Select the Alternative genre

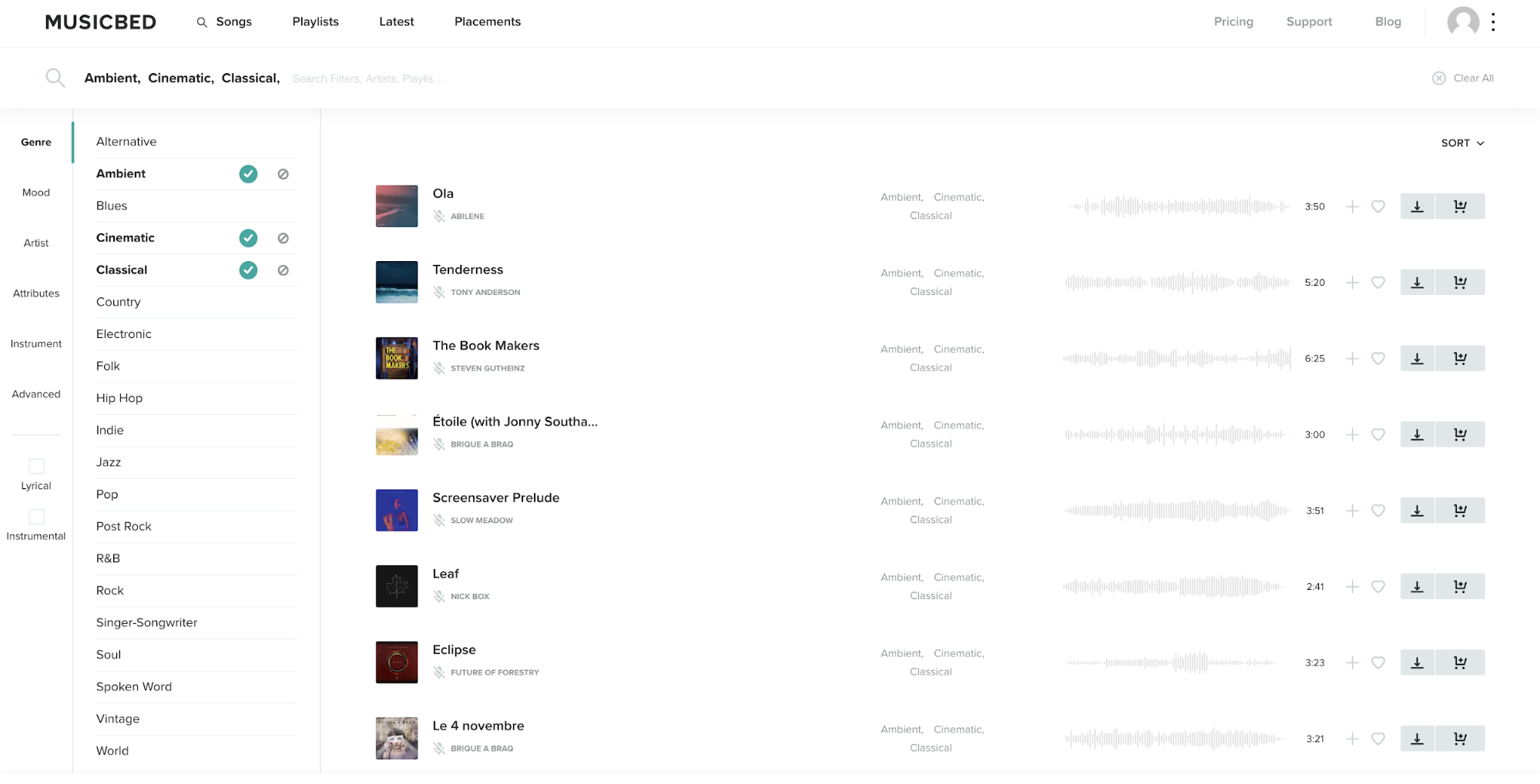196,142
